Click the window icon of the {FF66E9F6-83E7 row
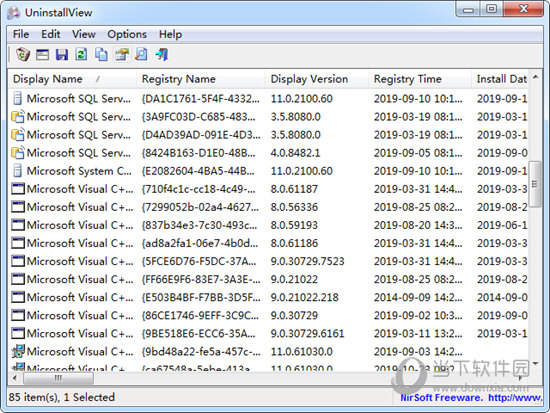The width and height of the screenshot is (550, 413). [18, 279]
